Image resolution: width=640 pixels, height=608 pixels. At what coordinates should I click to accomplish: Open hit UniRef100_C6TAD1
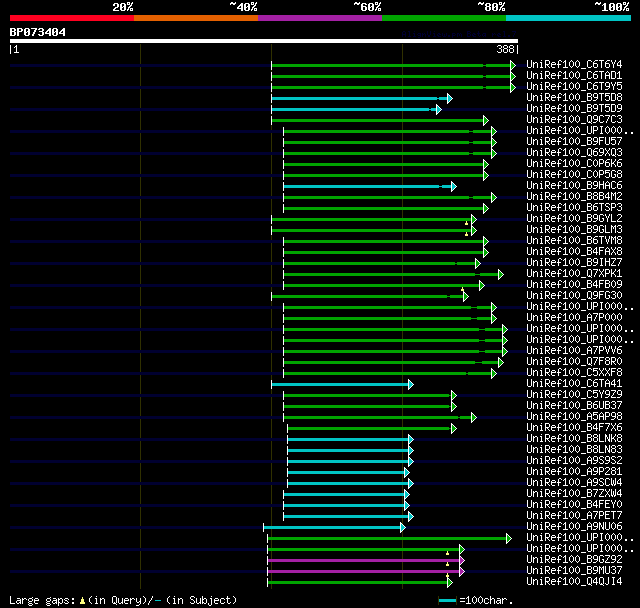pyautogui.click(x=574, y=75)
